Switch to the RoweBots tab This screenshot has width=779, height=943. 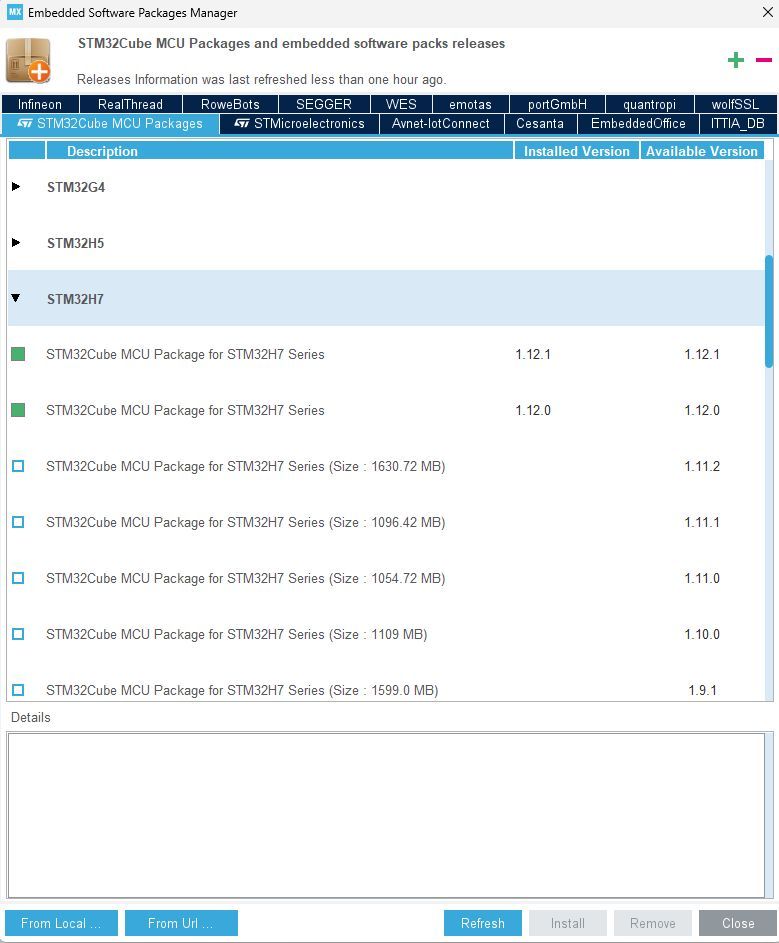230,104
